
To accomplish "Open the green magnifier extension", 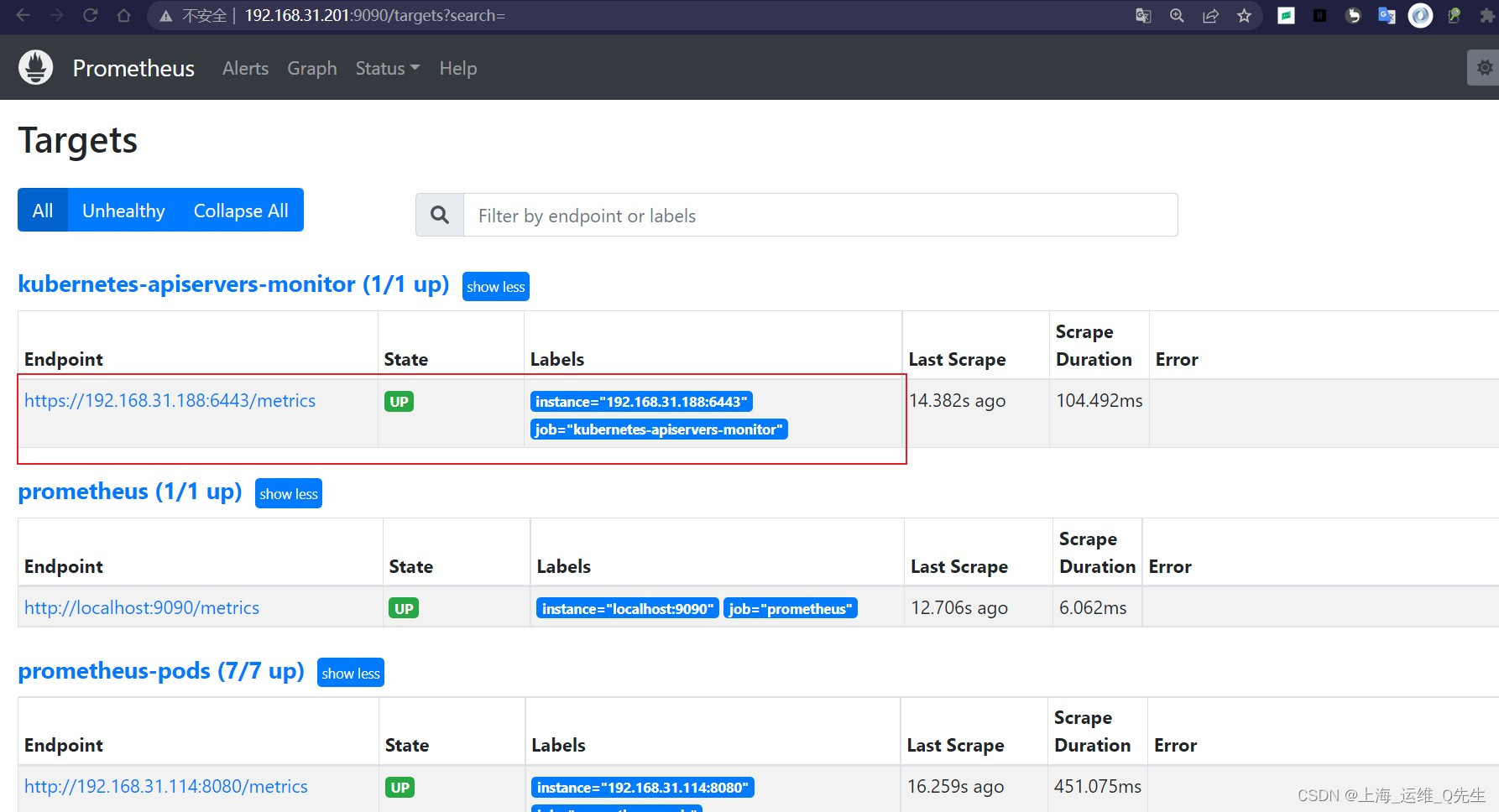I will pos(1455,15).
